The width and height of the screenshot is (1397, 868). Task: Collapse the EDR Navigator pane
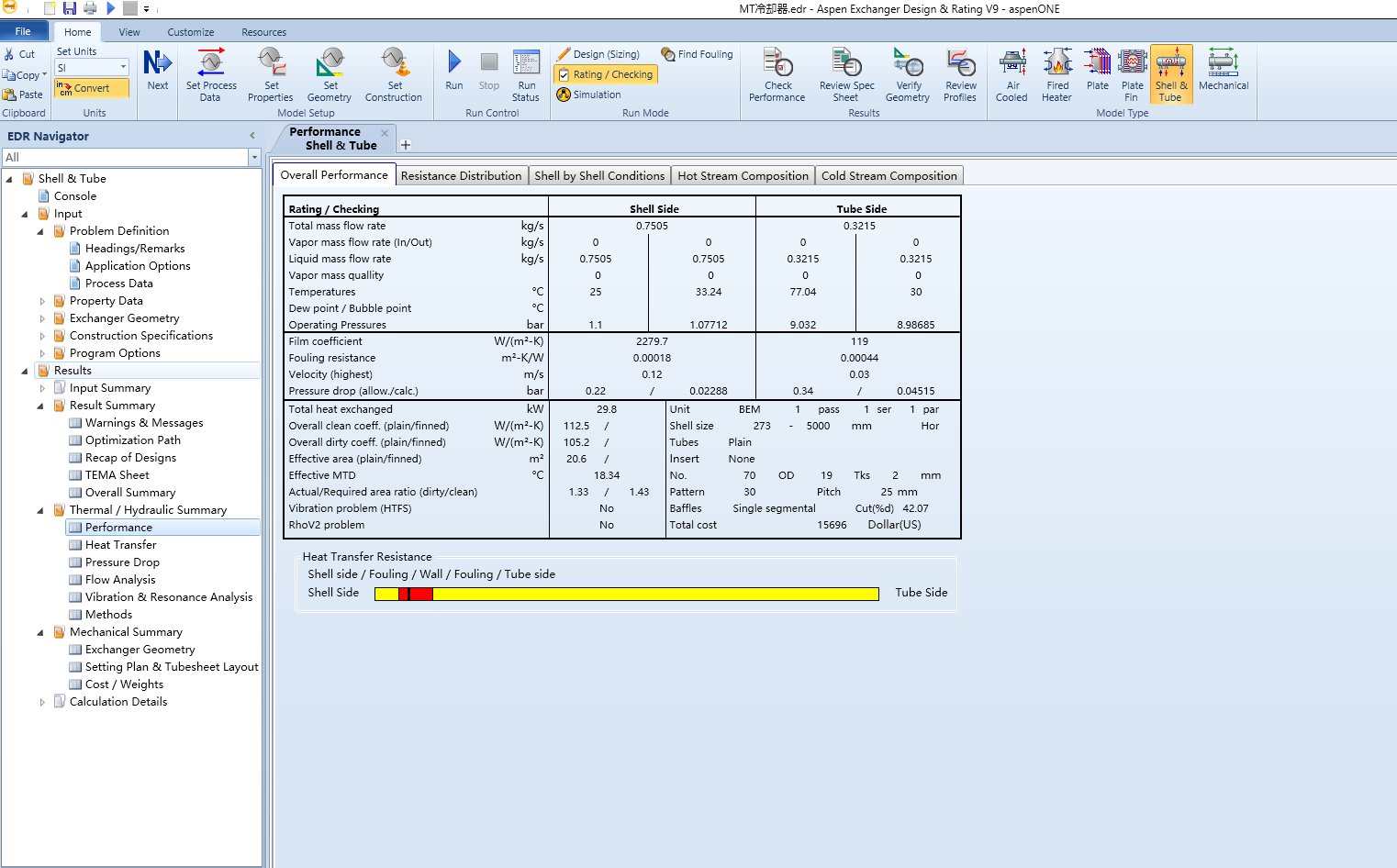(x=252, y=136)
